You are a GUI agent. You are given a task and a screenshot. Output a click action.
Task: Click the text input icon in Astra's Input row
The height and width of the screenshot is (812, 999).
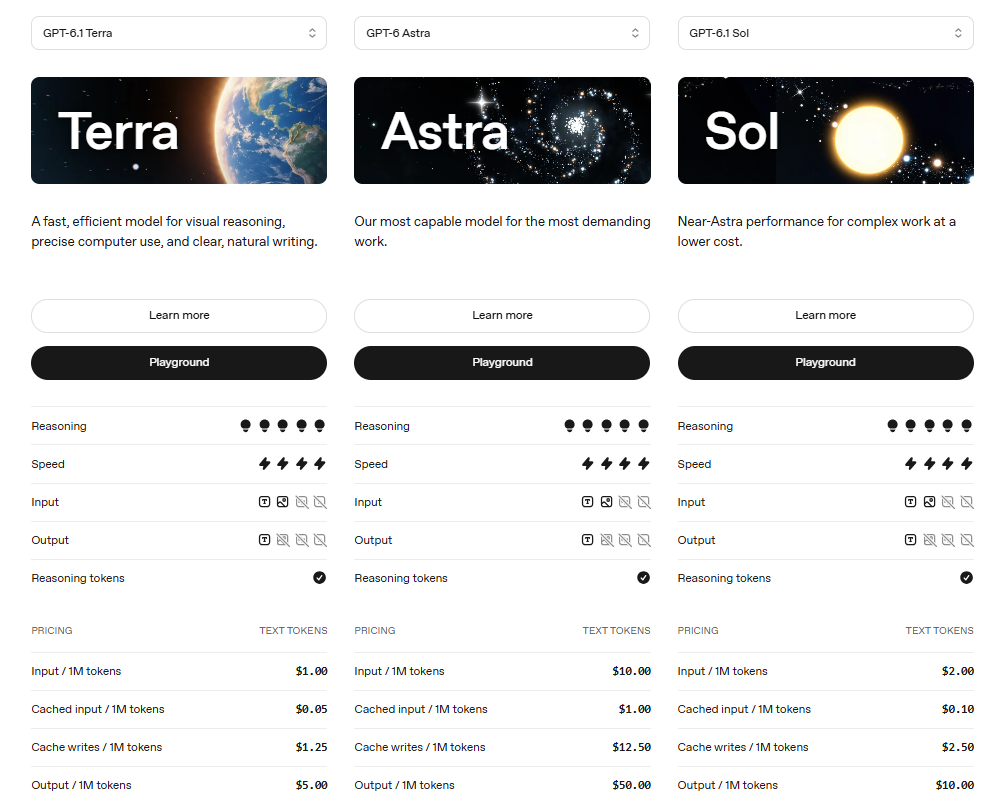coord(587,502)
